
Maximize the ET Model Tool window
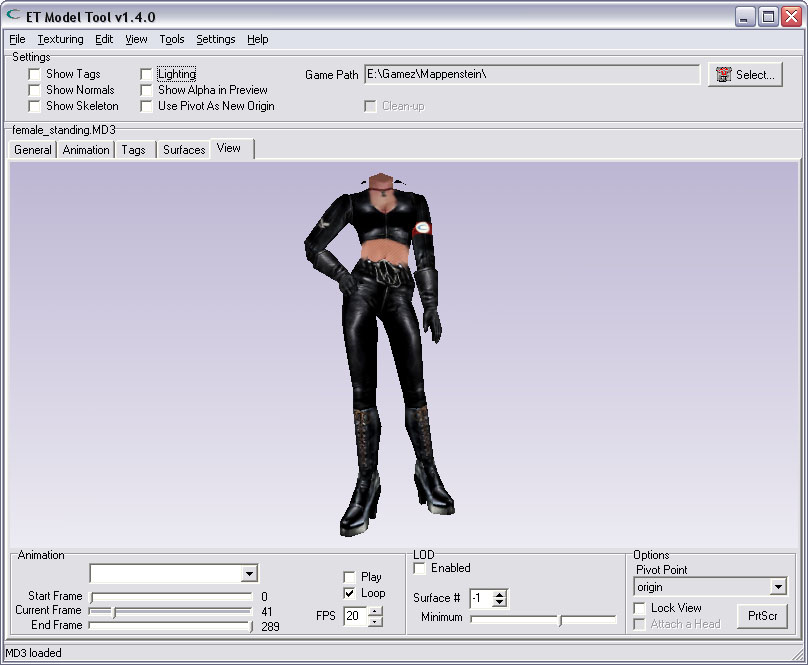click(x=768, y=17)
